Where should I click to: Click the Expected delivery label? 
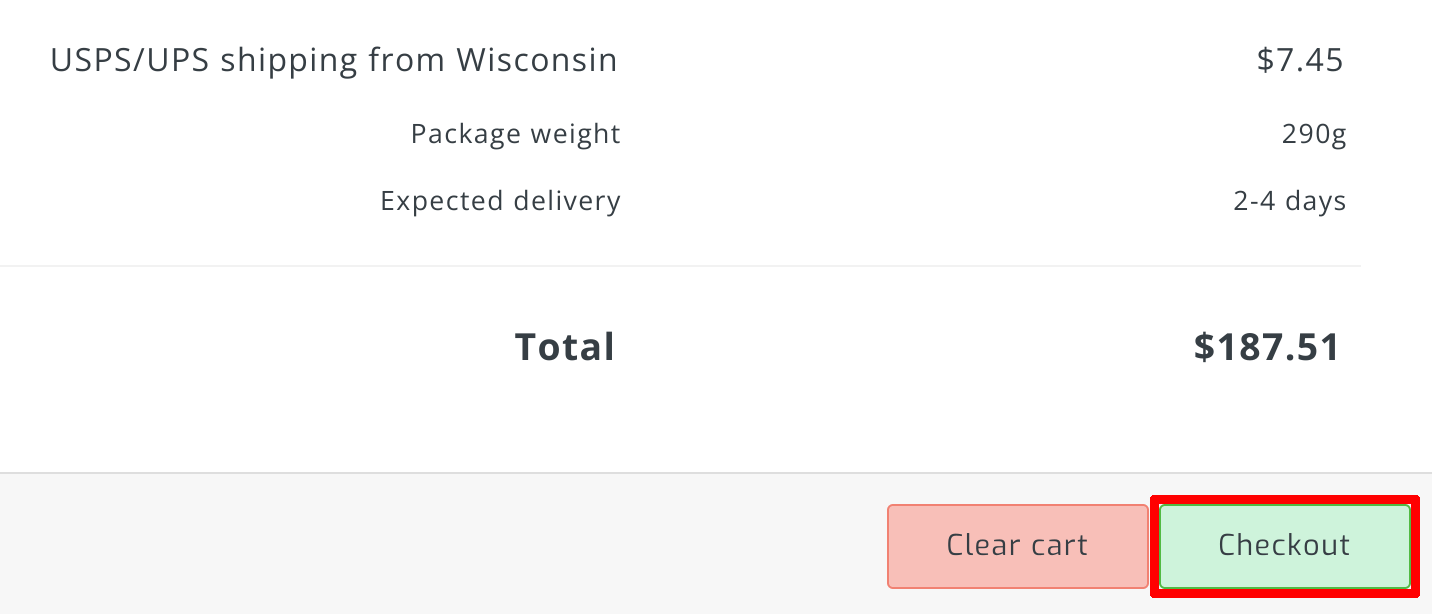tap(500, 201)
